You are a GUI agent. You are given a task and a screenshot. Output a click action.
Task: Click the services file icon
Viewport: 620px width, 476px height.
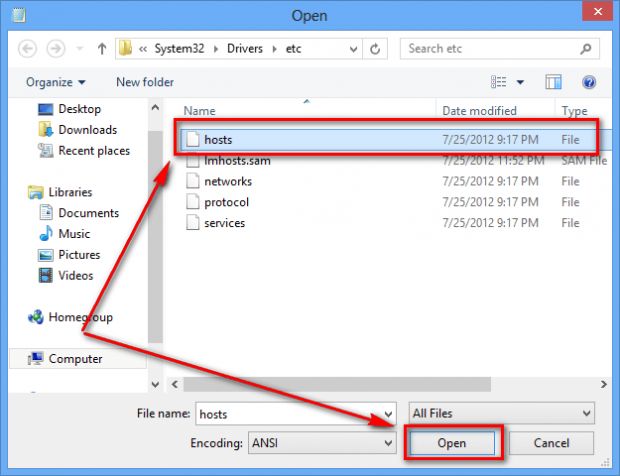193,223
